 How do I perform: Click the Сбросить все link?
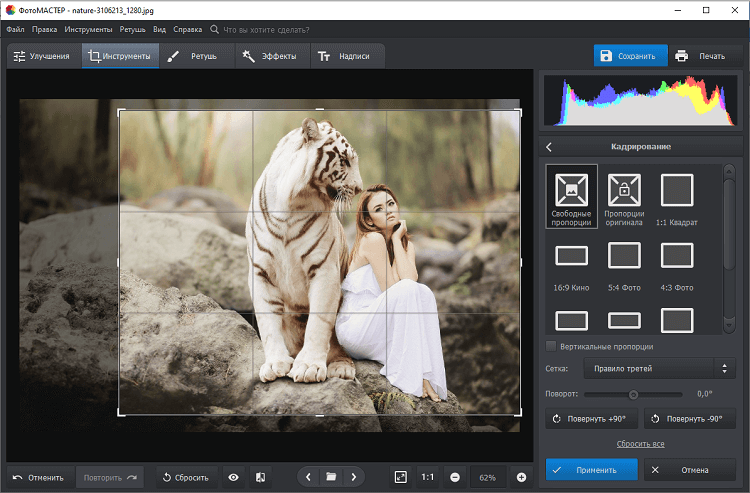tap(640, 443)
